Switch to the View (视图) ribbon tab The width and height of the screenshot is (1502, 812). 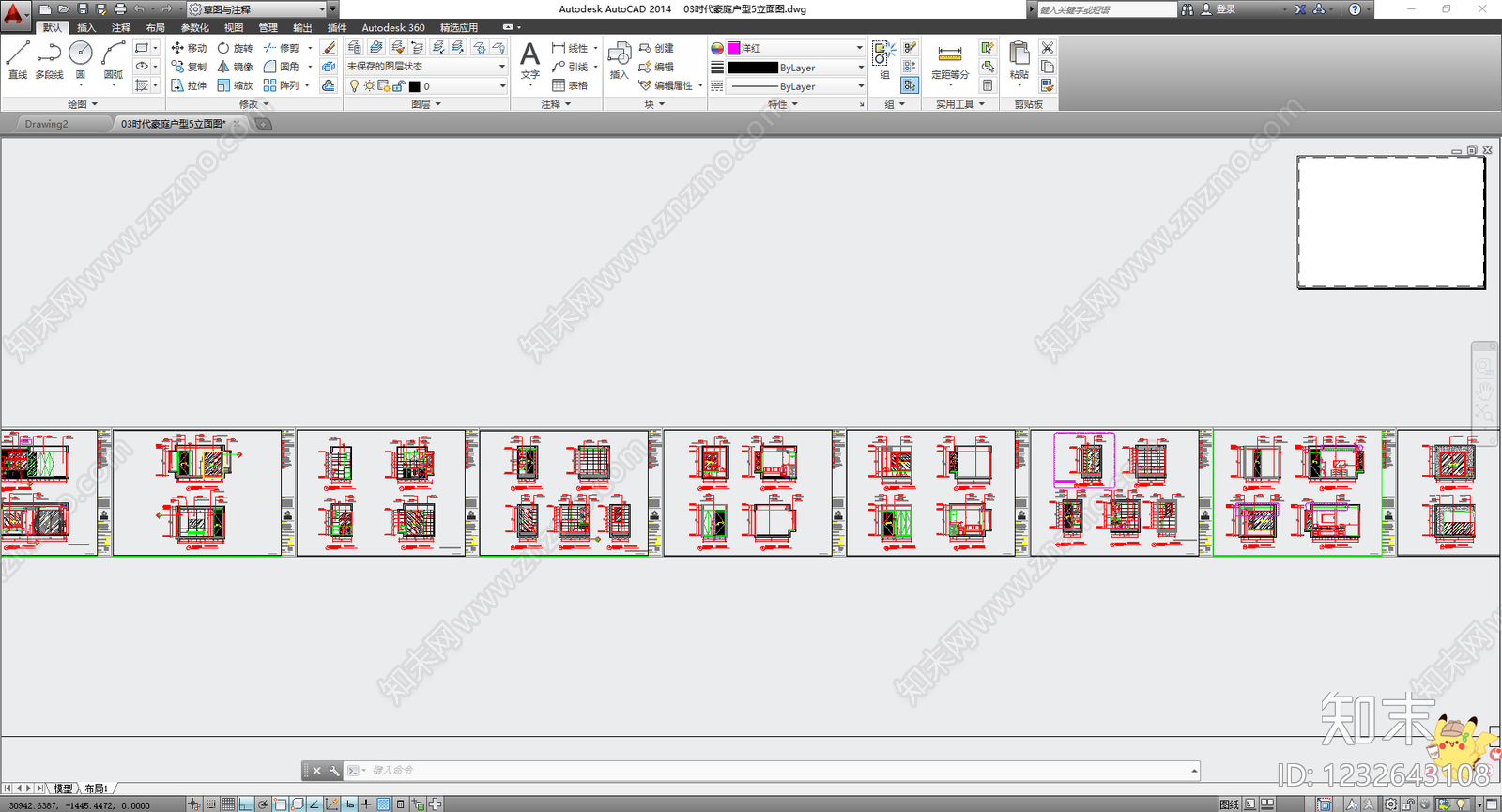(234, 28)
